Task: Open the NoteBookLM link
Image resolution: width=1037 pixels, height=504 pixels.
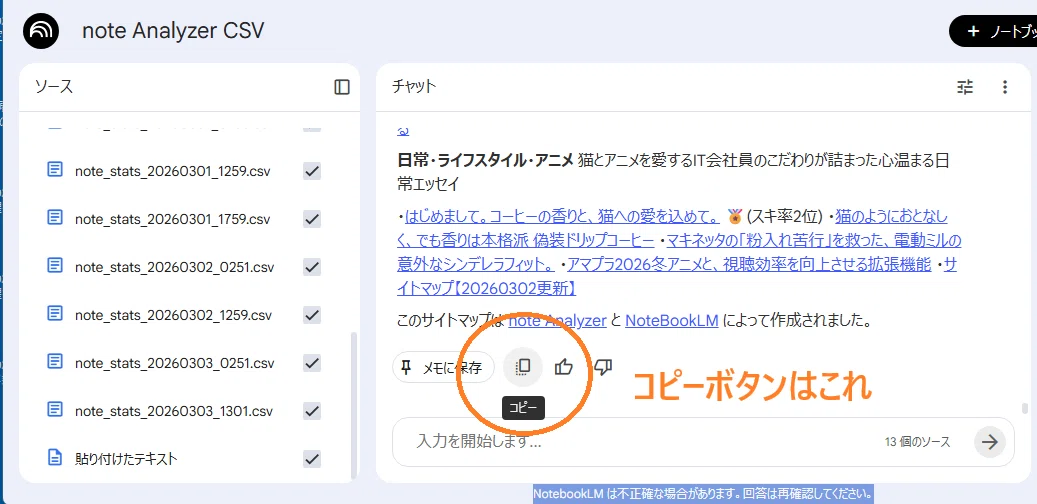Action: (671, 321)
